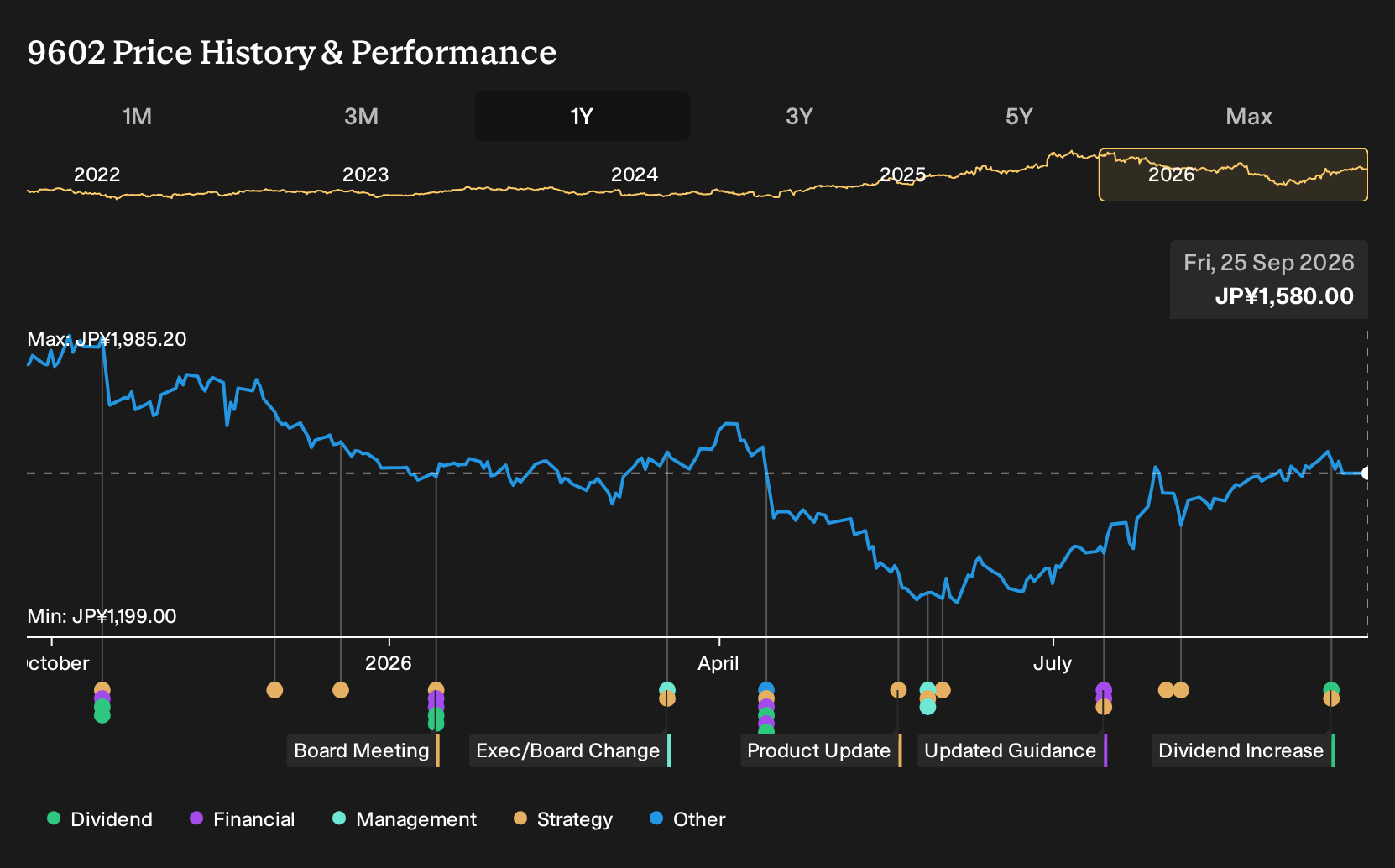Screen dimensions: 1395x868
Task: Click the teal marker above Exec/Board Change
Action: 667,689
